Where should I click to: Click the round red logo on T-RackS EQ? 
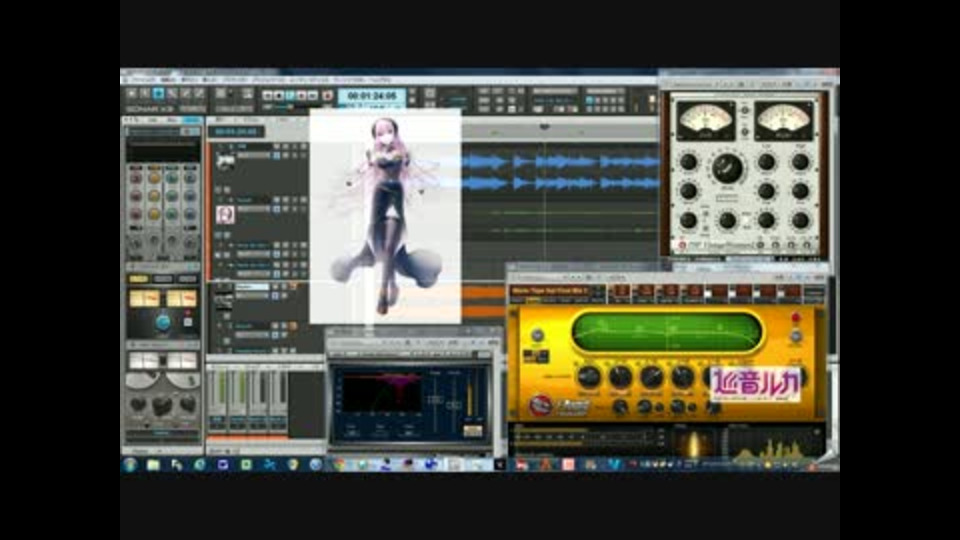(539, 405)
